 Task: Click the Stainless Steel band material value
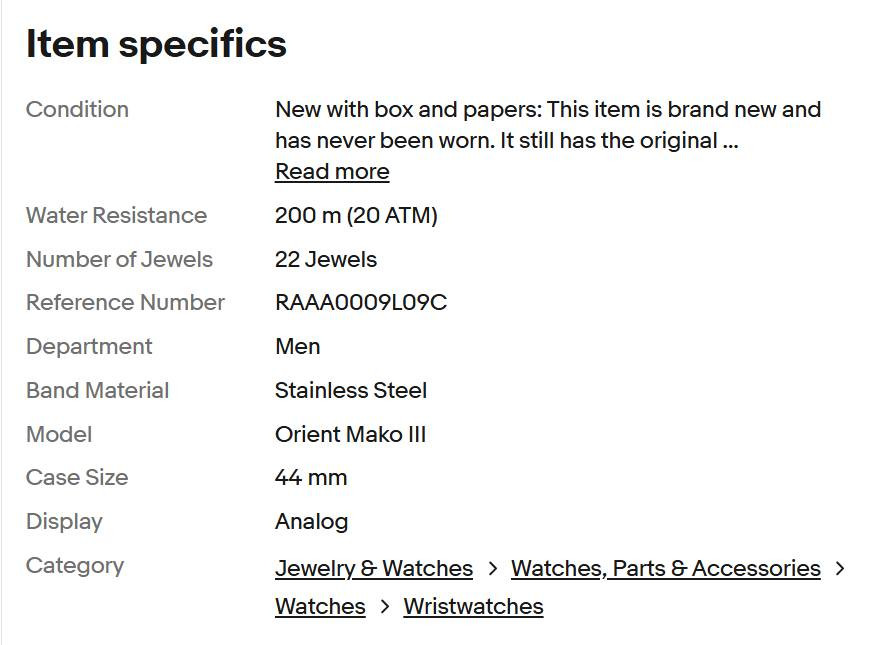[x=351, y=390]
